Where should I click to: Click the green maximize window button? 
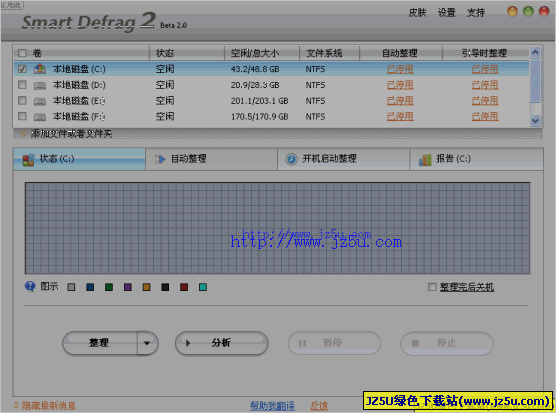[528, 11]
